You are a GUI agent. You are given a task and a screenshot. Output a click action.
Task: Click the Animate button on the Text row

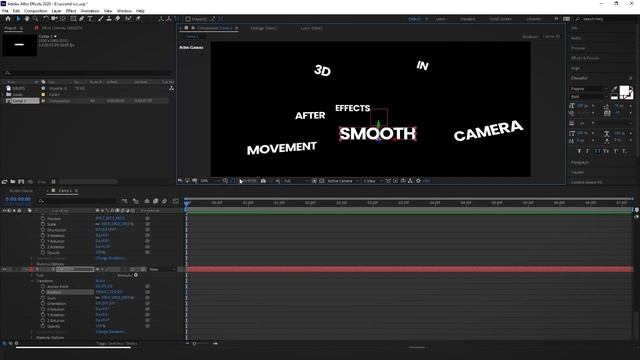[x=127, y=276]
